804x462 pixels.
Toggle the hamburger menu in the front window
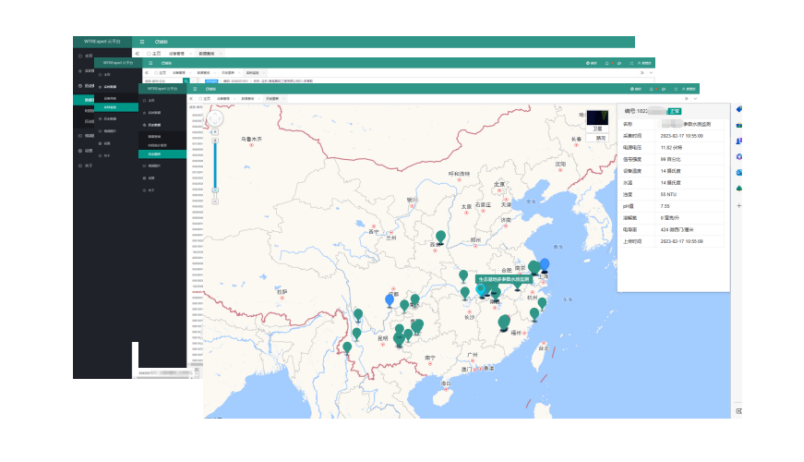195,89
